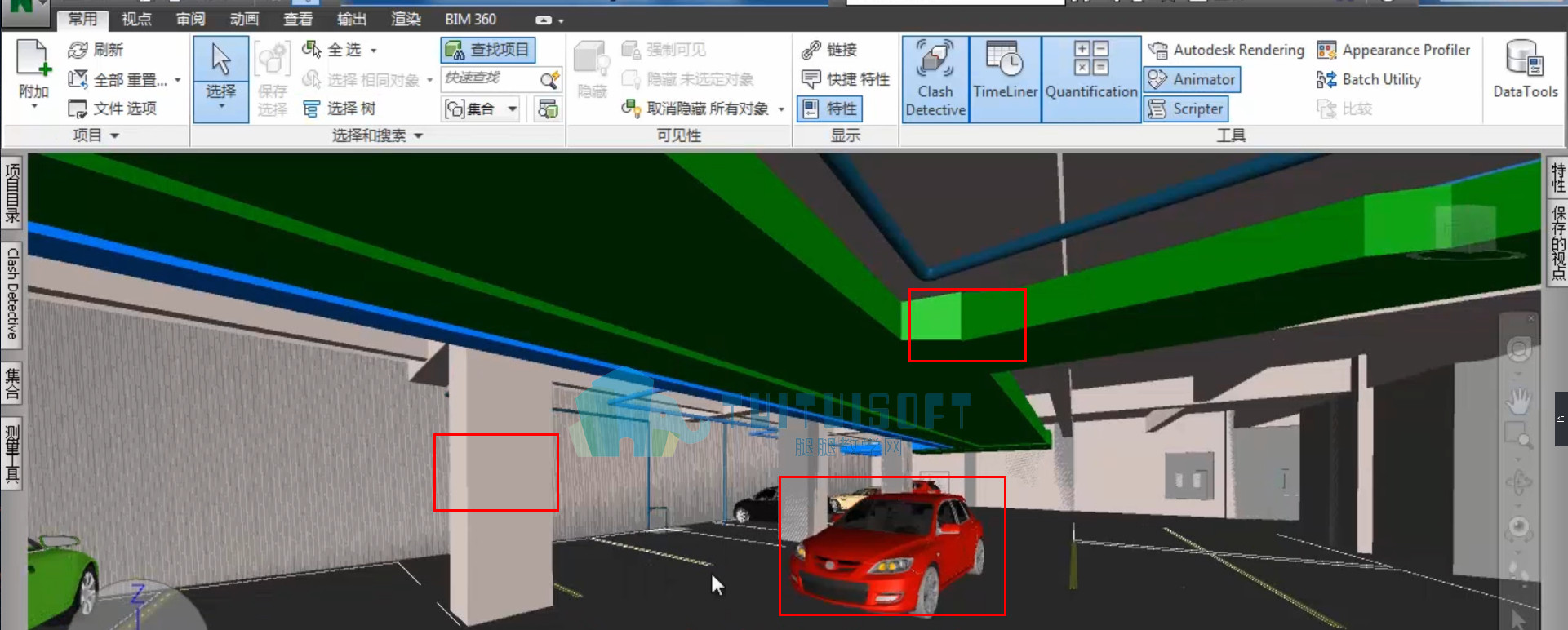Viewport: 1568px width, 630px height.
Task: Toggle the 特性 properties window button
Action: pyautogui.click(x=829, y=109)
